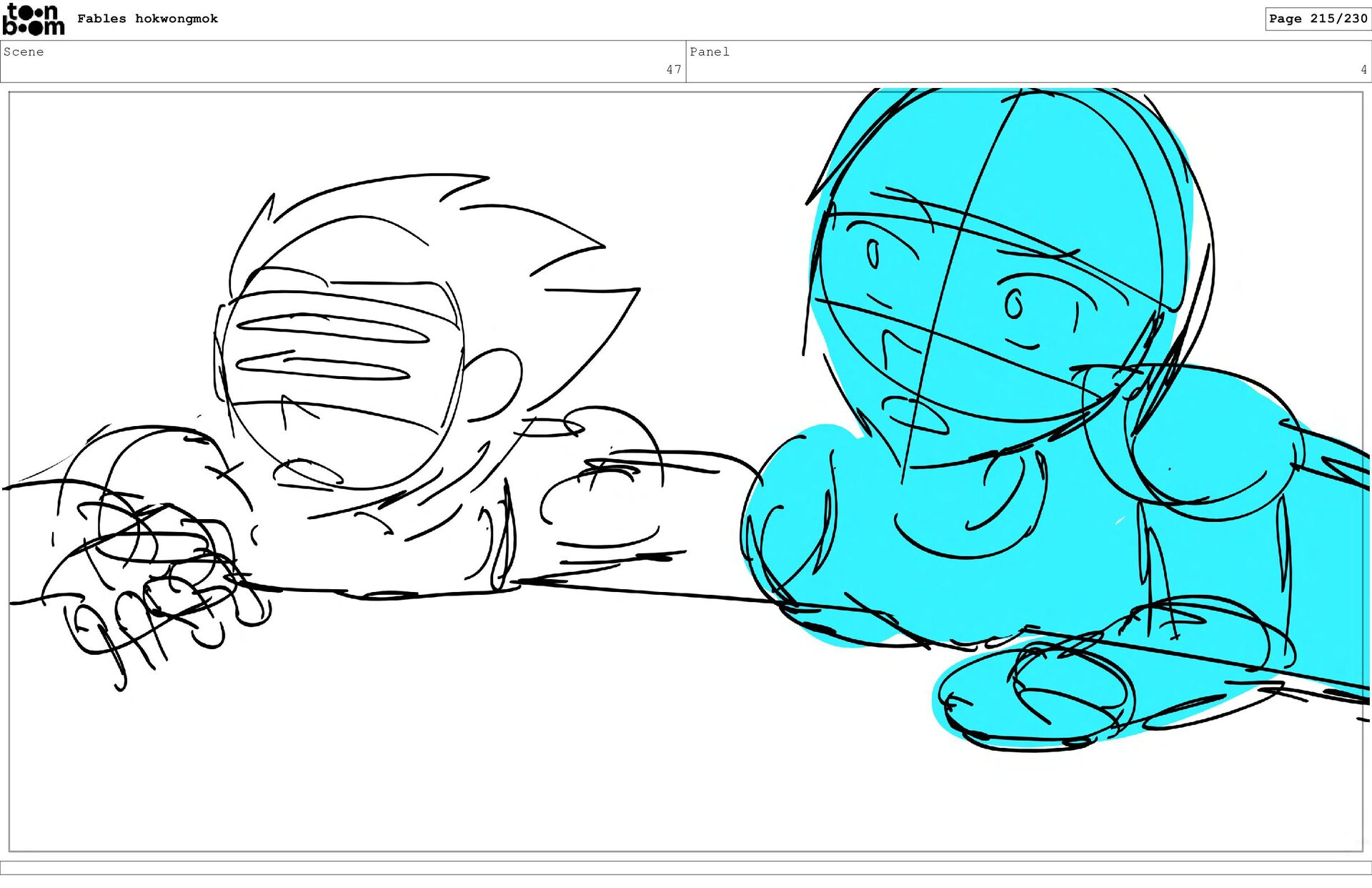Click the Page 215/230 indicator box
The image size is (1372, 888).
[x=1317, y=19]
